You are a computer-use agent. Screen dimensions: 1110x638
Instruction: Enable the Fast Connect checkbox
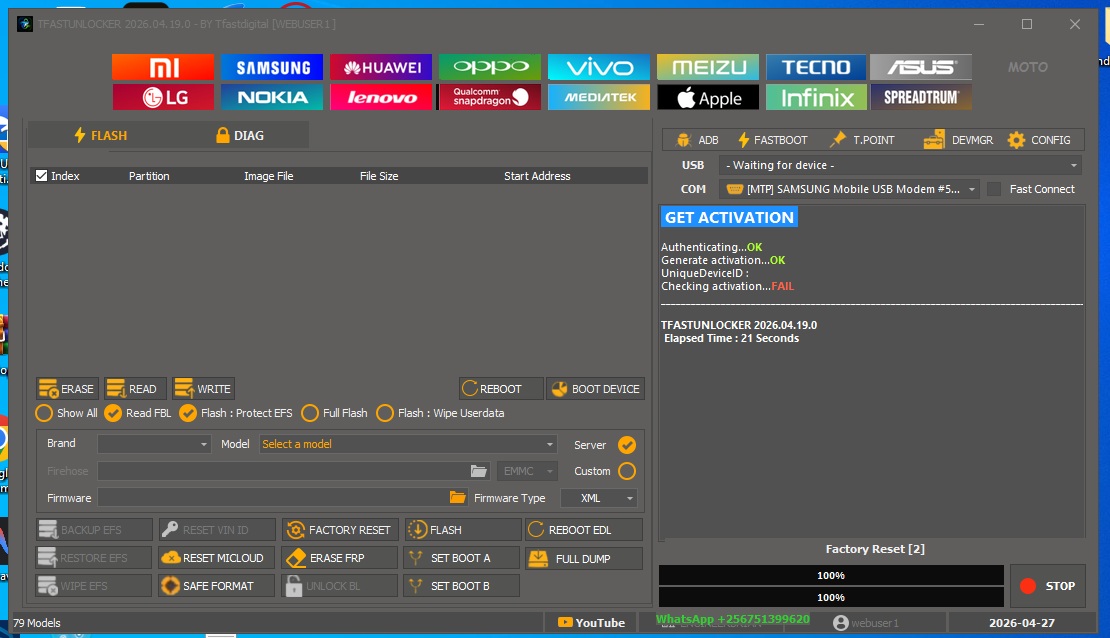tap(994, 189)
